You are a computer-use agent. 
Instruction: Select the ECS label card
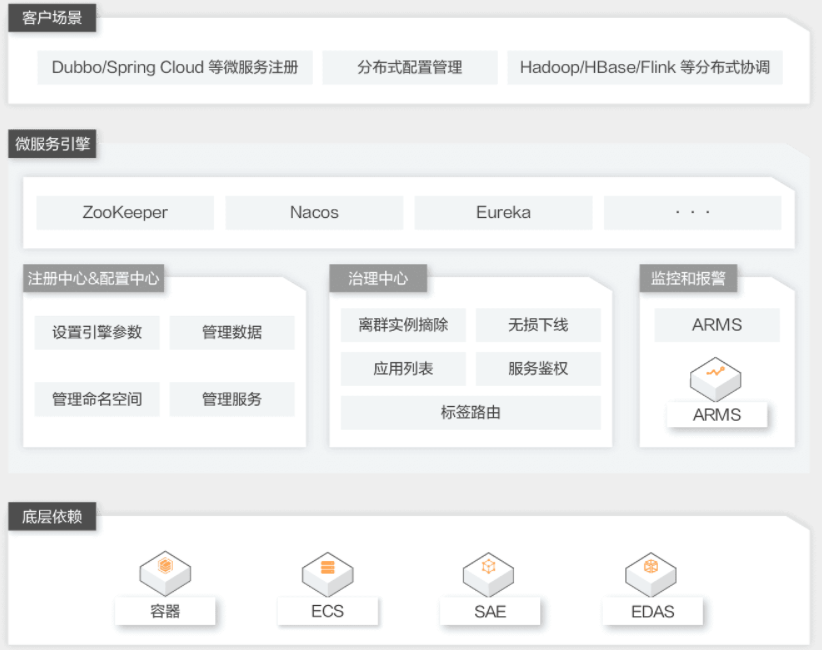coord(328,611)
